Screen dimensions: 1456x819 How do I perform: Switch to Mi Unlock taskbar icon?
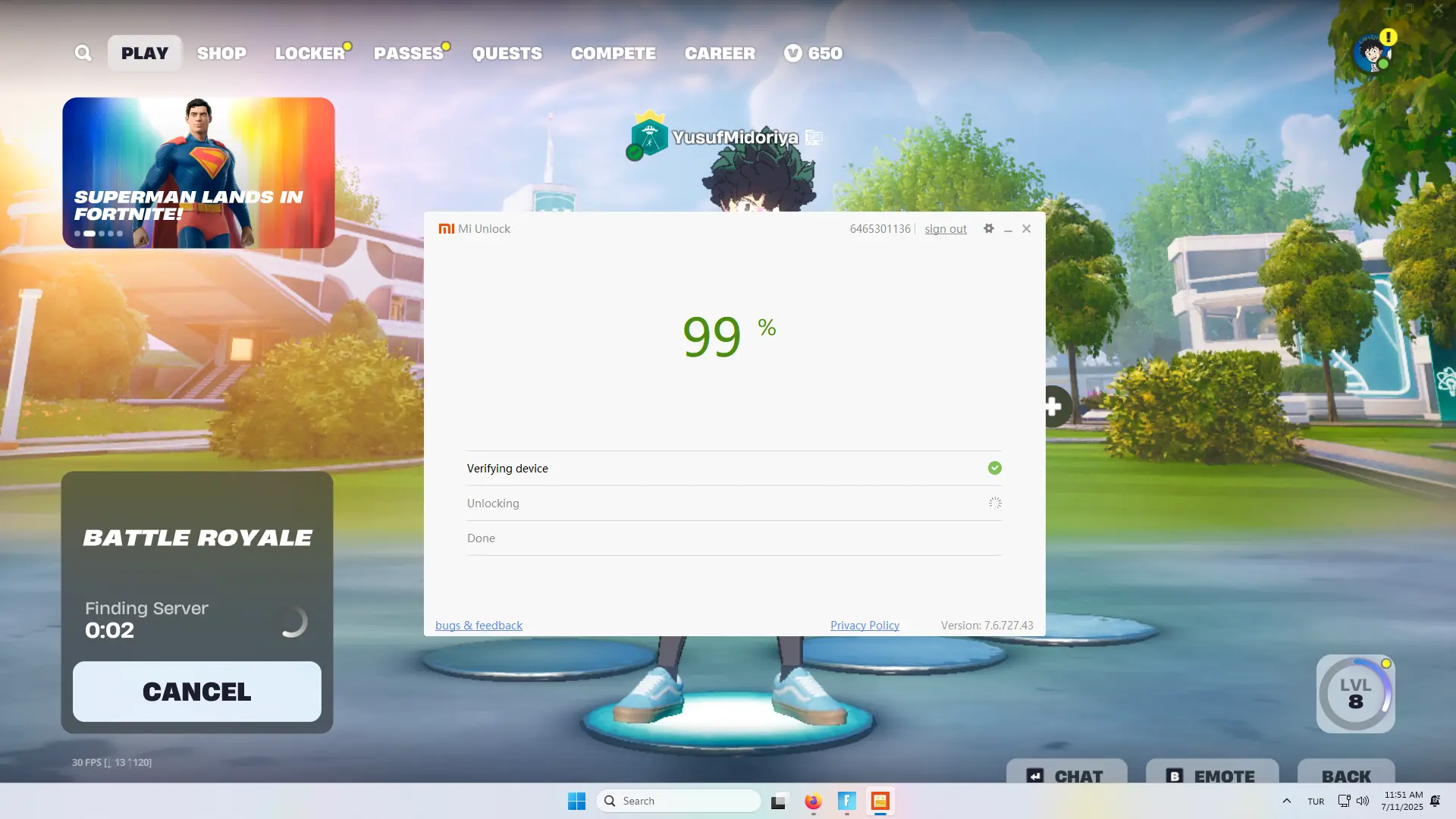tap(880, 801)
